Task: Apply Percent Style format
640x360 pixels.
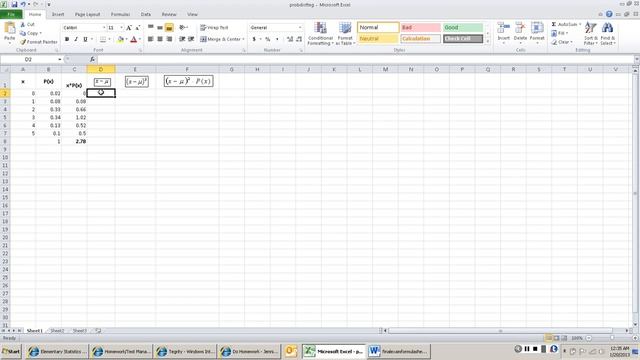Action: click(x=268, y=39)
